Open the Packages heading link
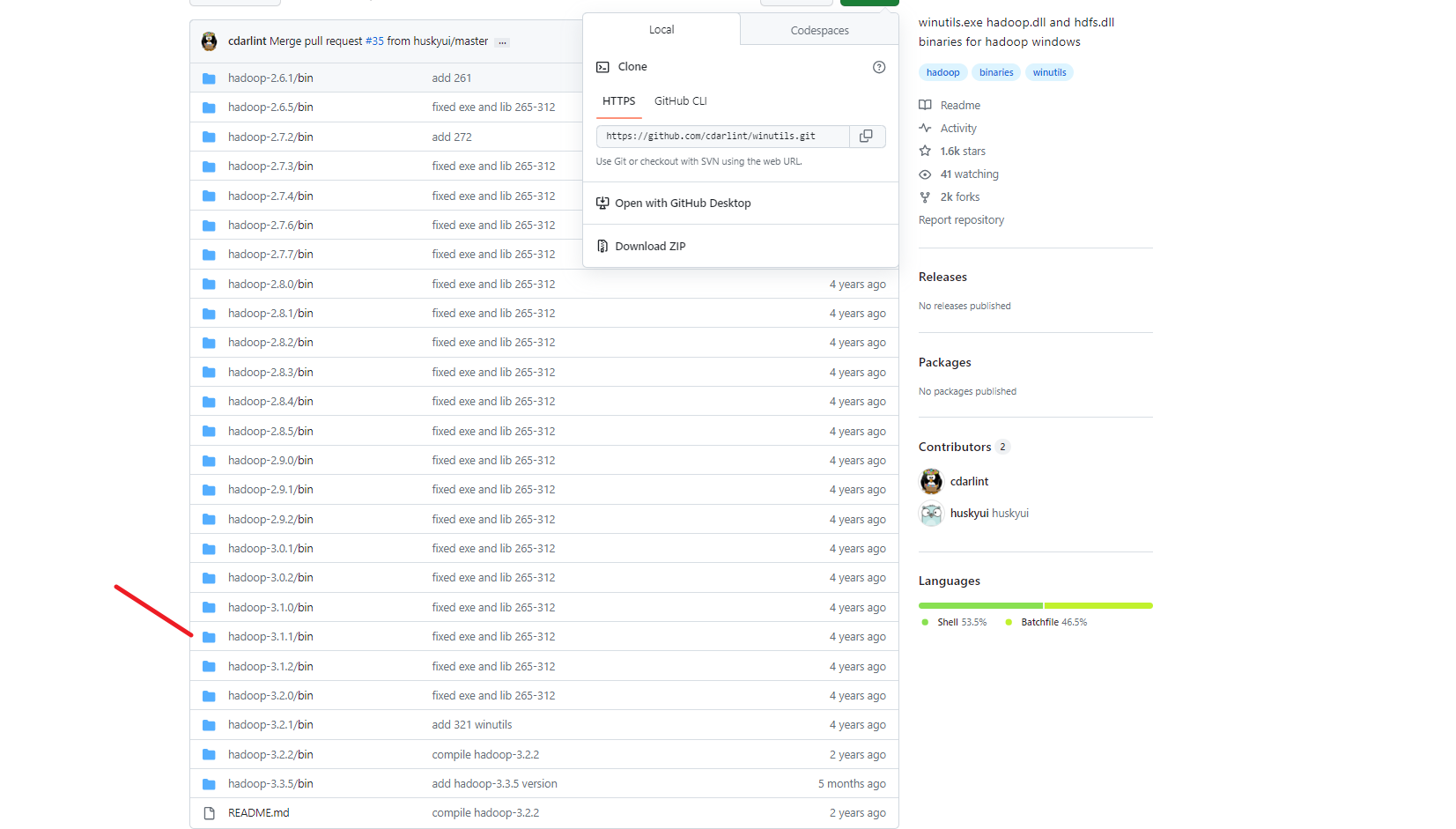This screenshot has height=829, width=1456. click(945, 363)
